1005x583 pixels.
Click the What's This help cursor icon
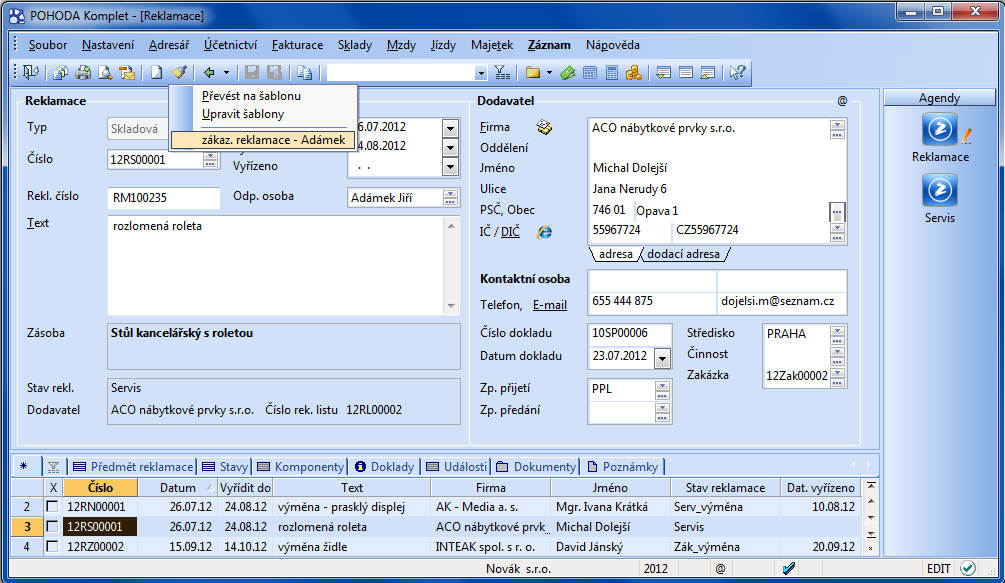coord(737,72)
